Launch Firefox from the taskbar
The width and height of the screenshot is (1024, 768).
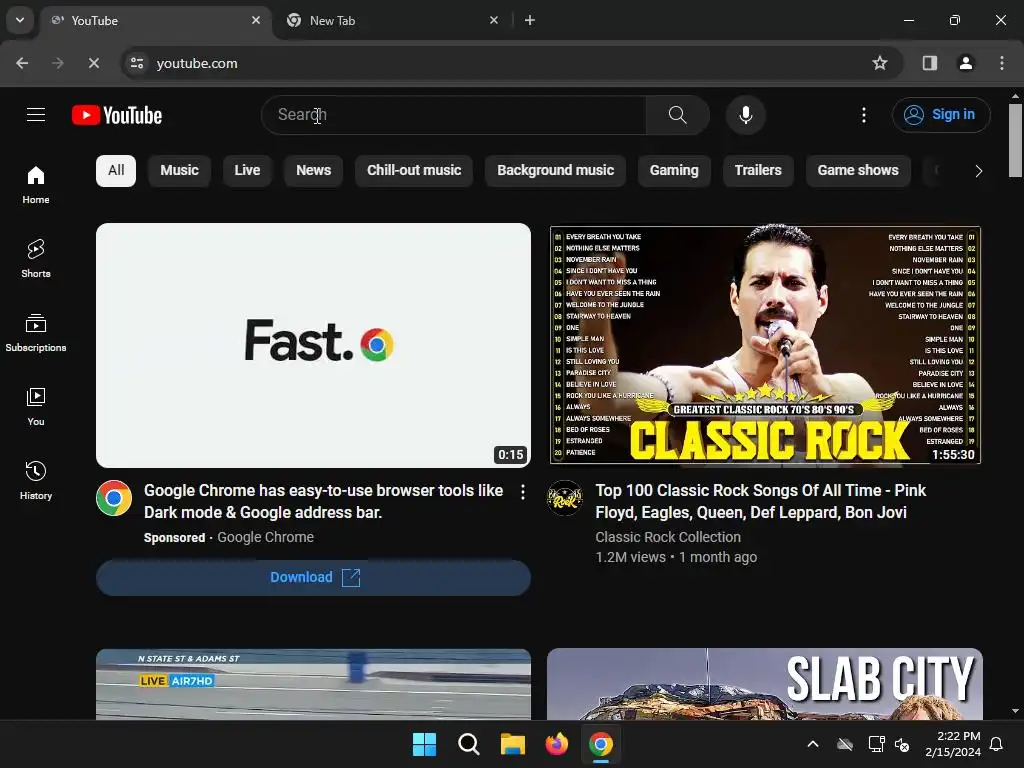click(556, 744)
